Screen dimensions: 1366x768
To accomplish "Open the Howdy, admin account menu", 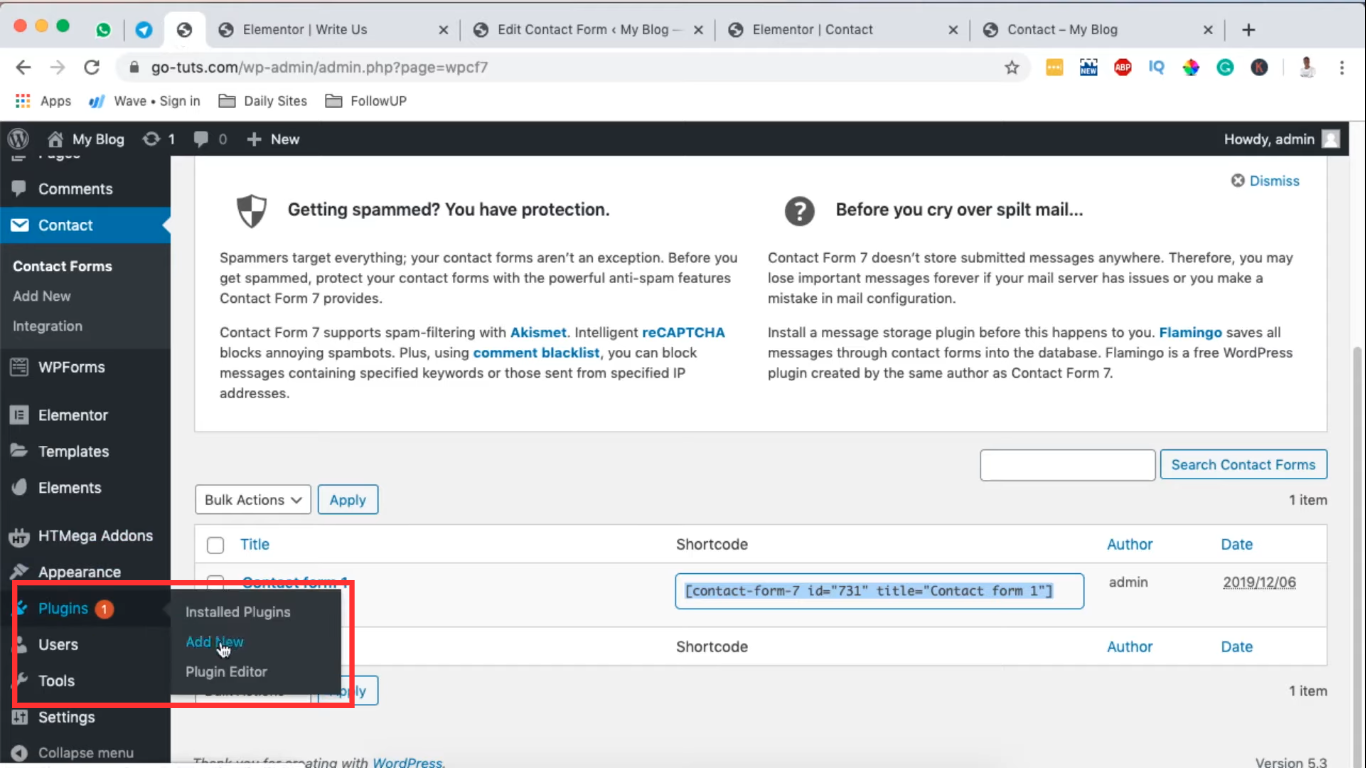I will coord(1281,139).
